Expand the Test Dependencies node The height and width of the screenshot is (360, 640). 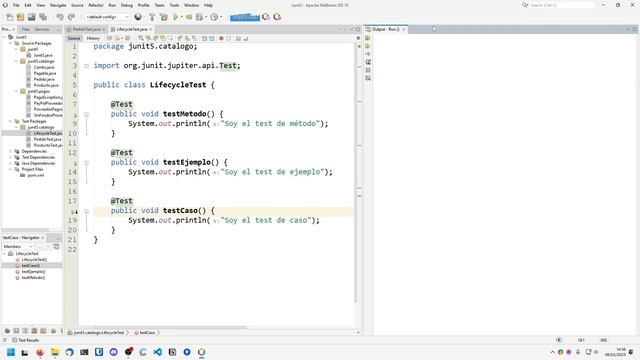tap(11, 157)
